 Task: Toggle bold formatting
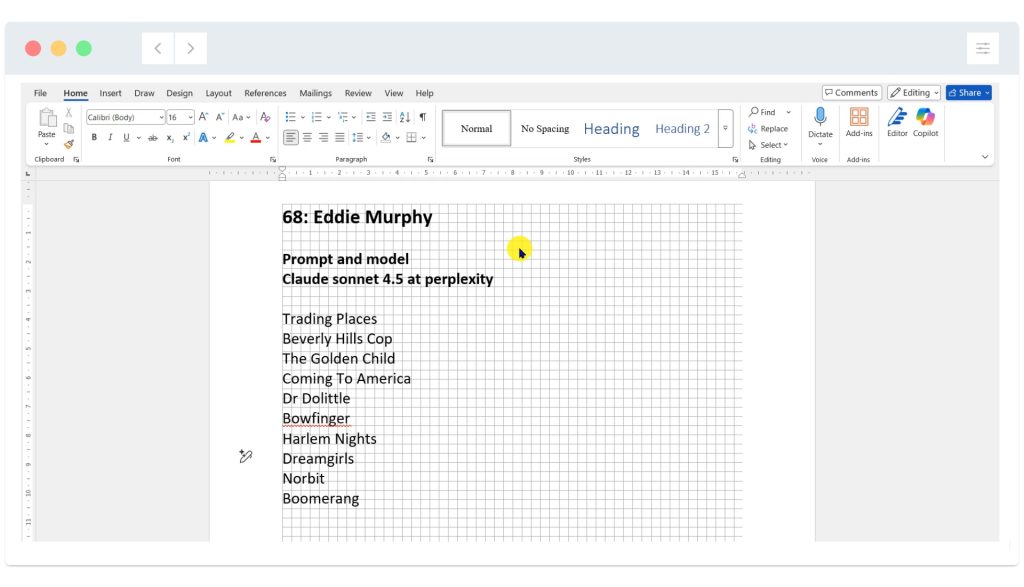pyautogui.click(x=94, y=138)
